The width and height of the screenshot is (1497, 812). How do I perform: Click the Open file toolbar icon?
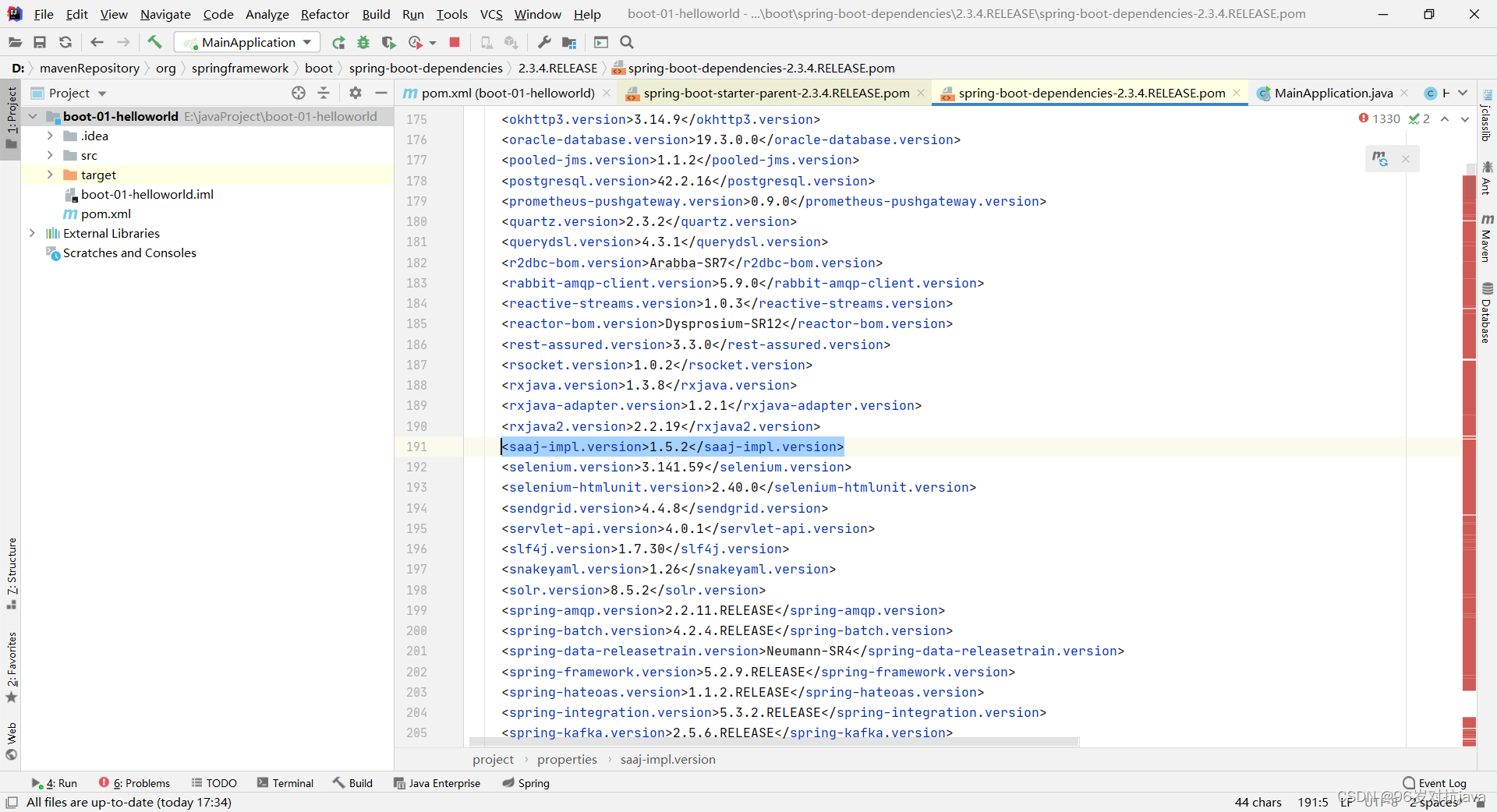15,42
